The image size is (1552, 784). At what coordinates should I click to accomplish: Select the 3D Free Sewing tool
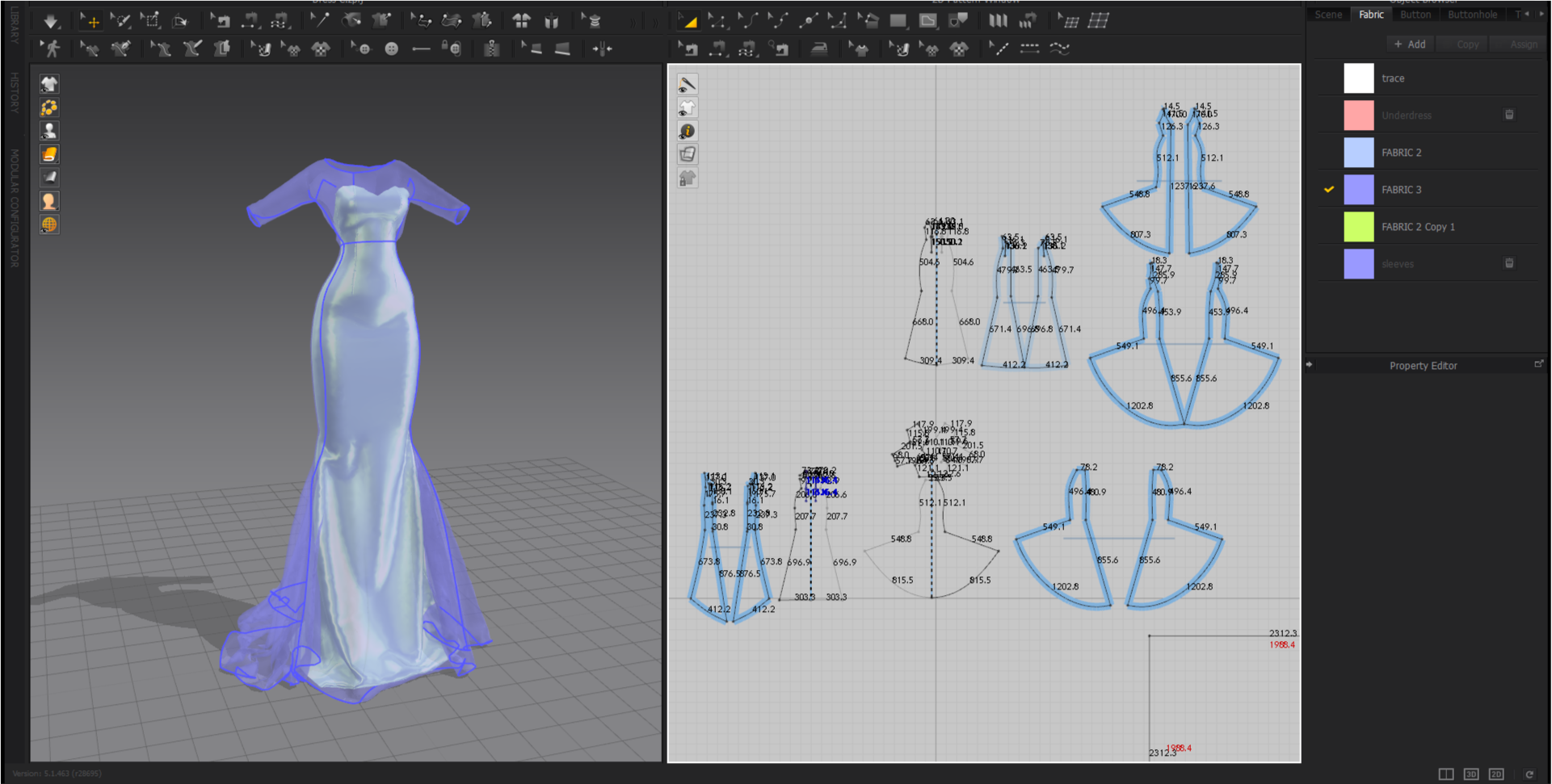click(x=280, y=22)
